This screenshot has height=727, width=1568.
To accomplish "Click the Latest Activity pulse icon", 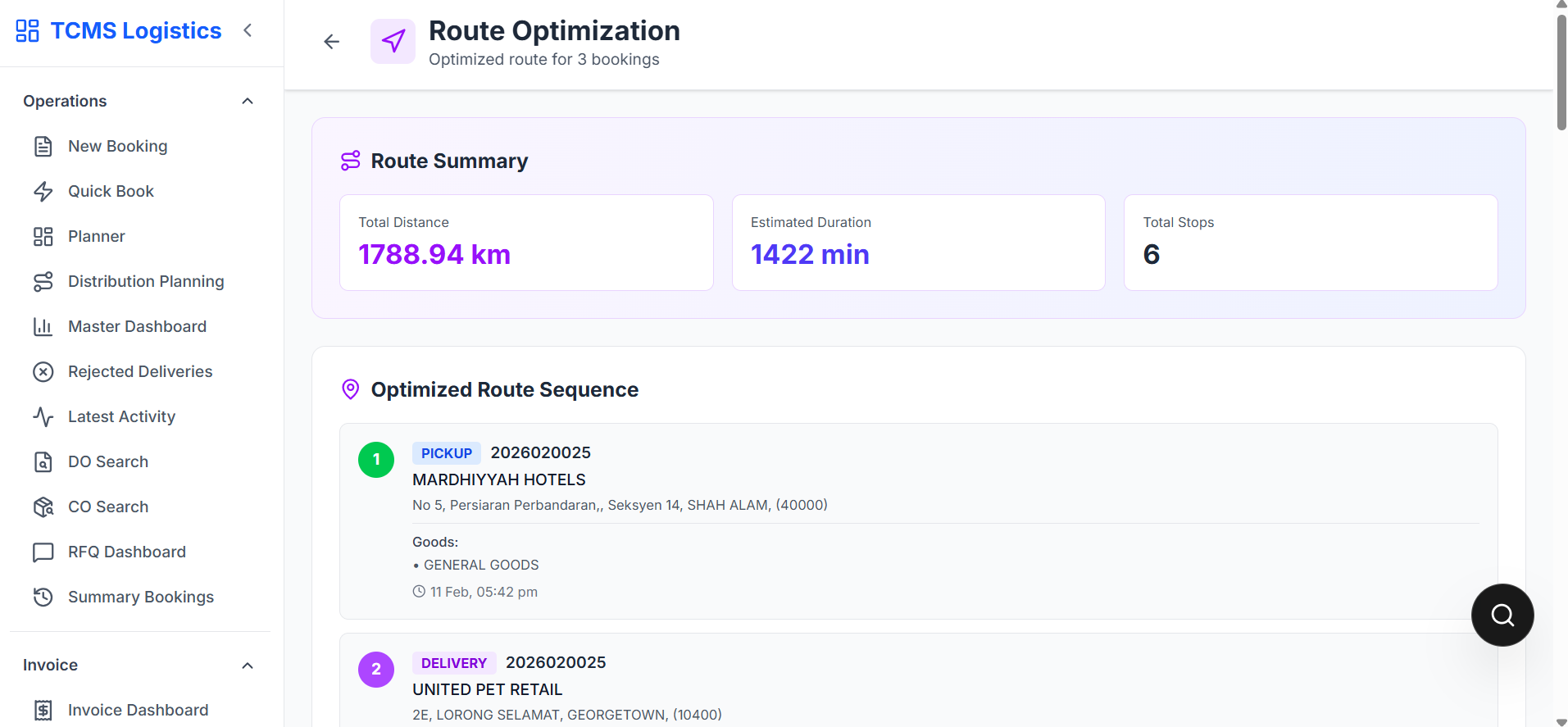I will point(43,417).
